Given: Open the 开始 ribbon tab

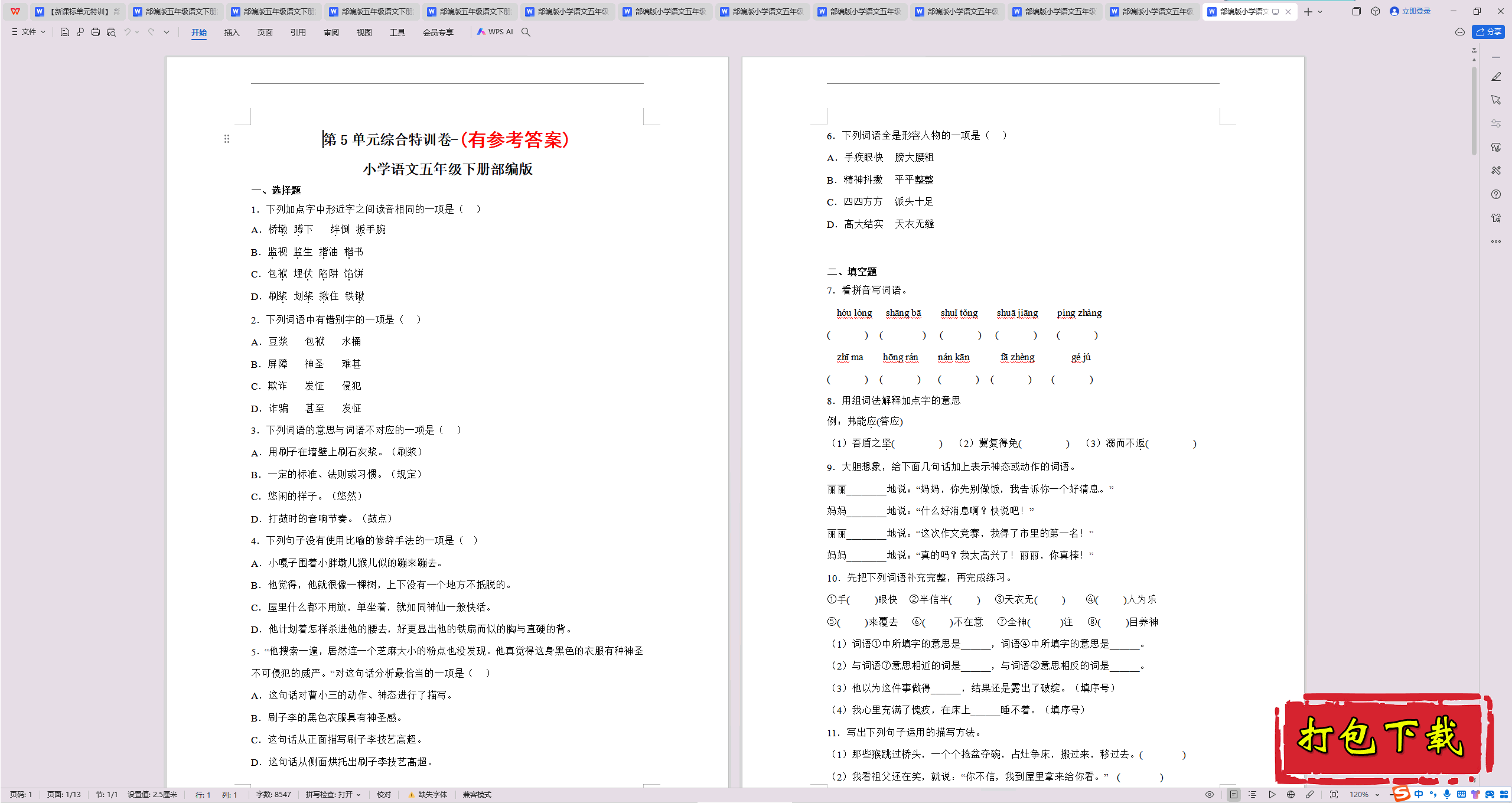Looking at the screenshot, I should tap(199, 32).
